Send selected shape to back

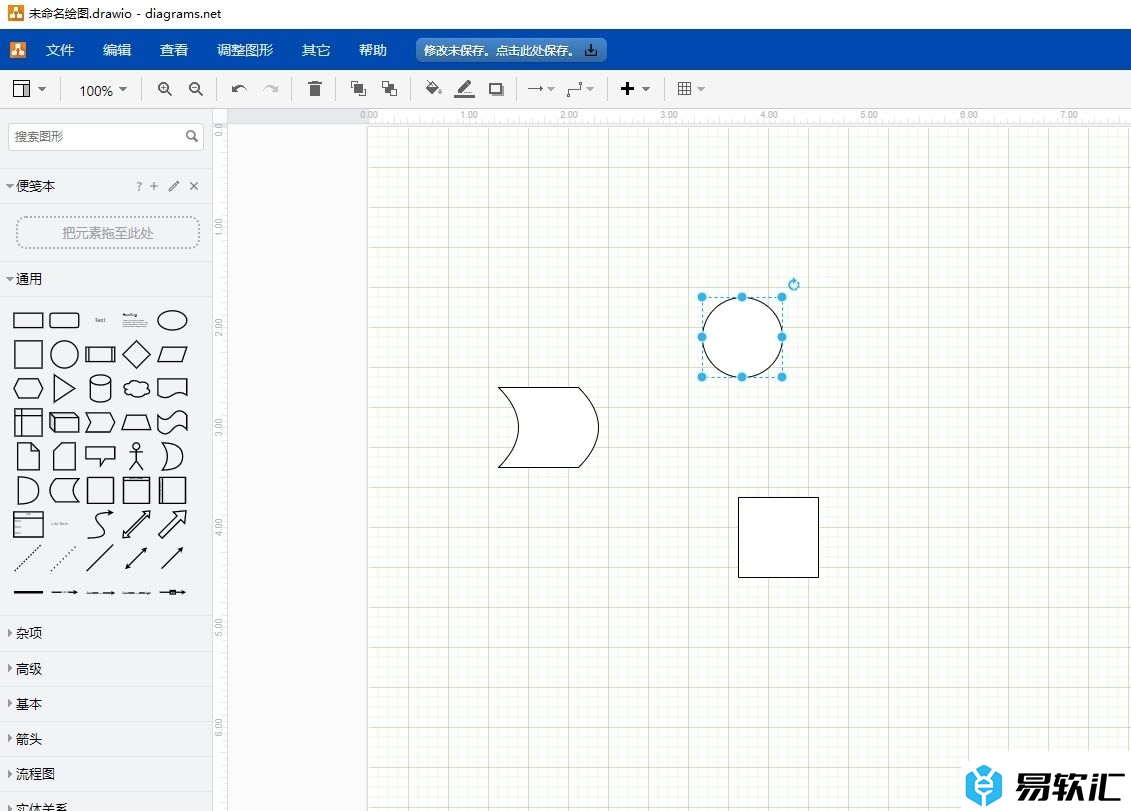coord(390,89)
